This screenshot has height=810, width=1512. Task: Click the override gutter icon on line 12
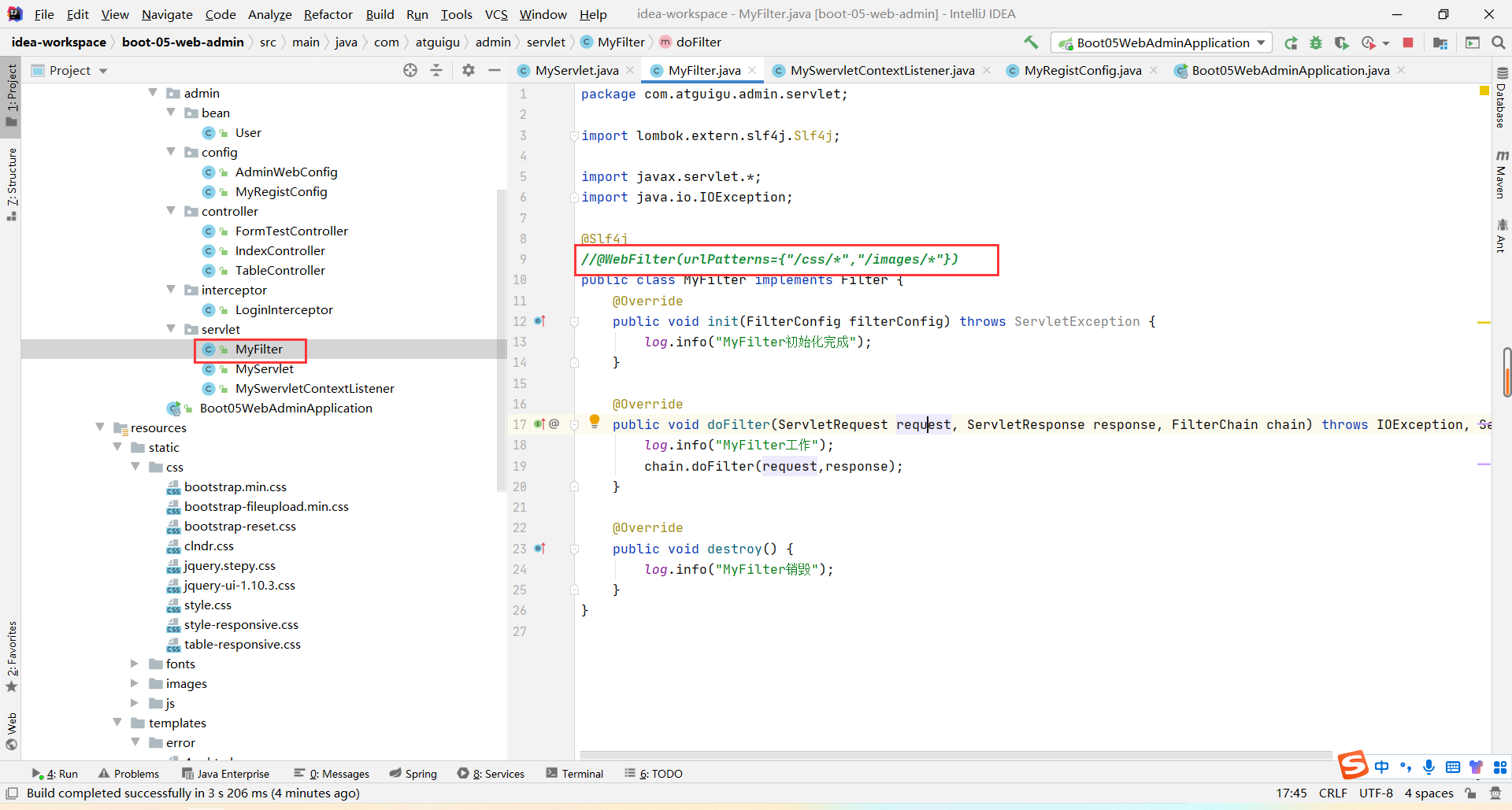[539, 321]
